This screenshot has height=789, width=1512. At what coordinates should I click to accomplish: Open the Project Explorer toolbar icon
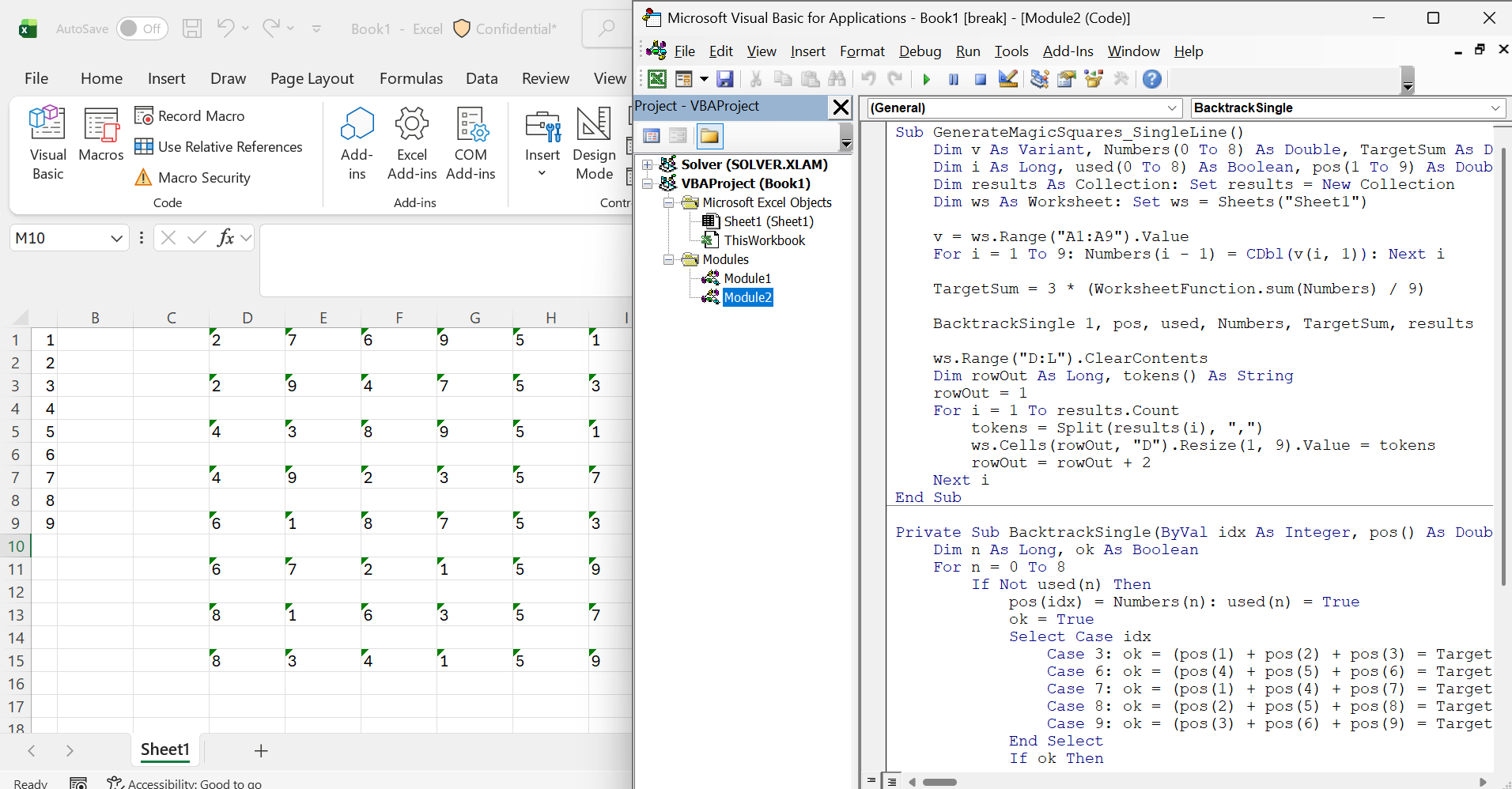click(x=1040, y=79)
